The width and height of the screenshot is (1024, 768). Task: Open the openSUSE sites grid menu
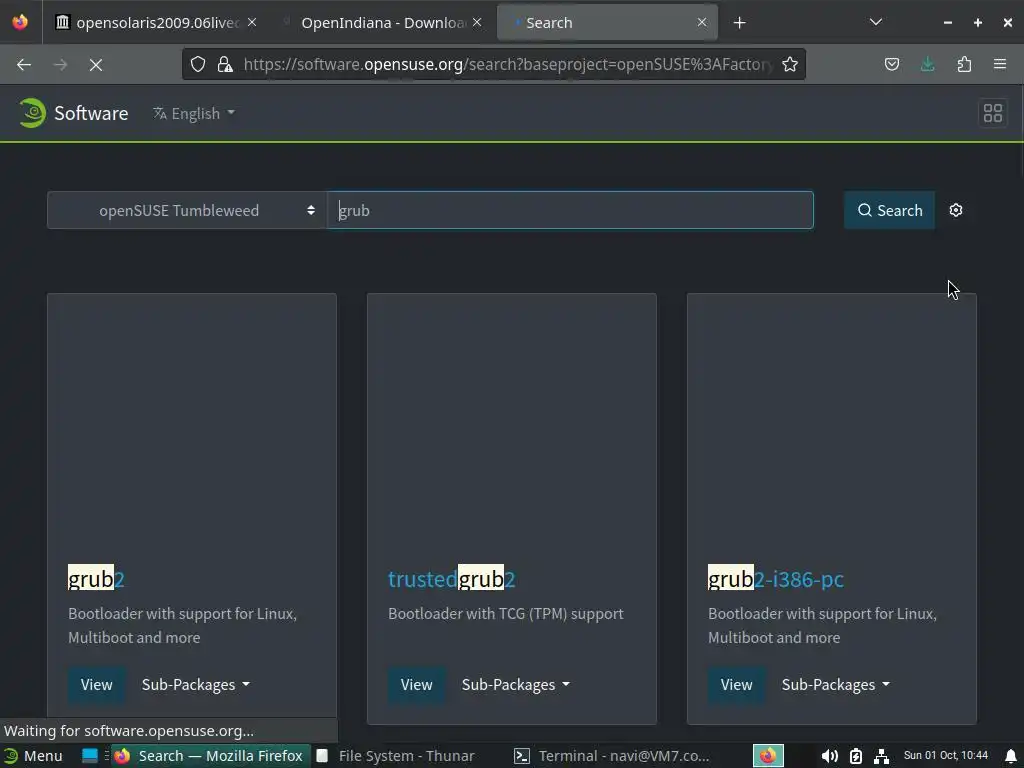[993, 113]
